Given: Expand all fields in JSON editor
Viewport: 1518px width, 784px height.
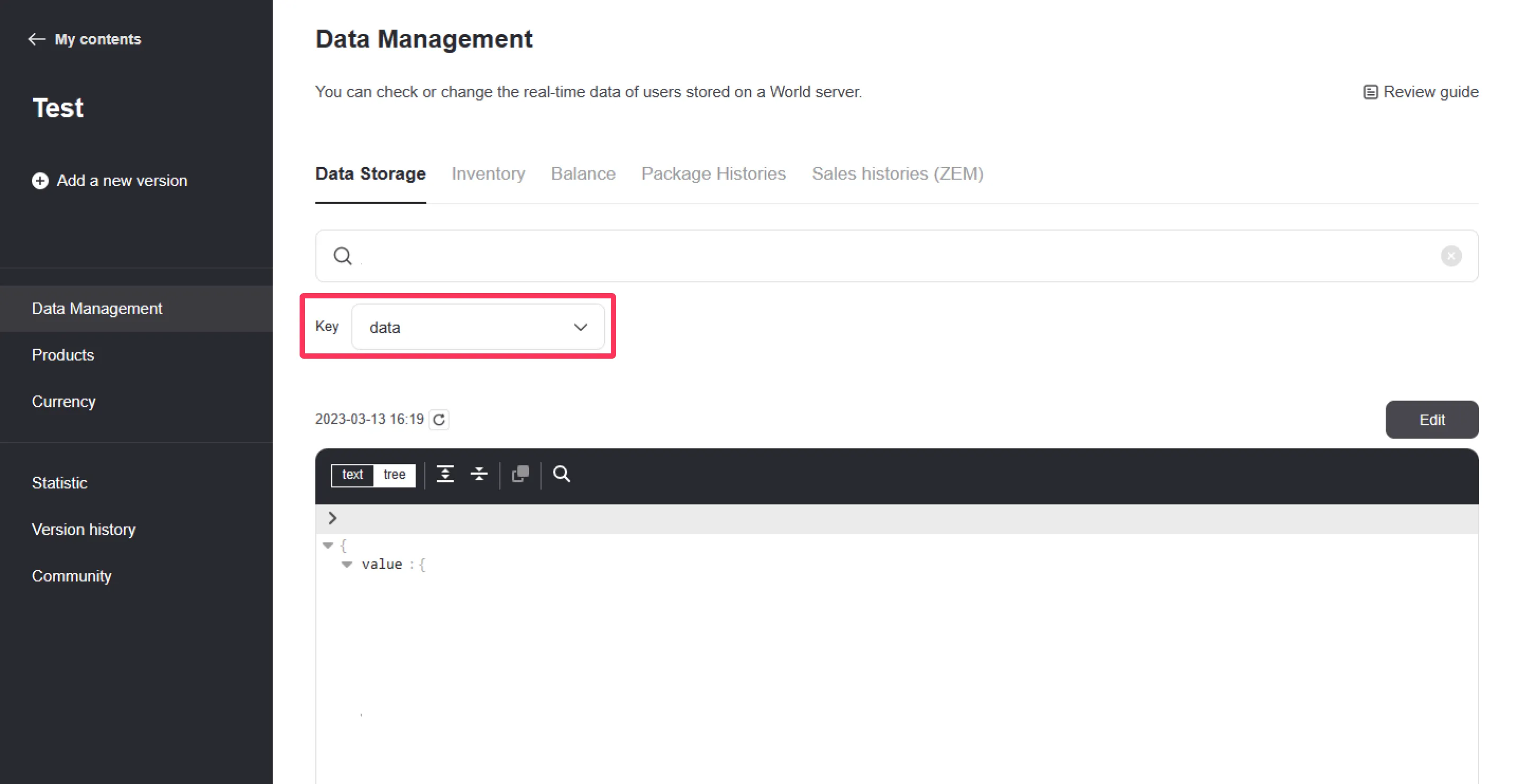Looking at the screenshot, I should [445, 474].
